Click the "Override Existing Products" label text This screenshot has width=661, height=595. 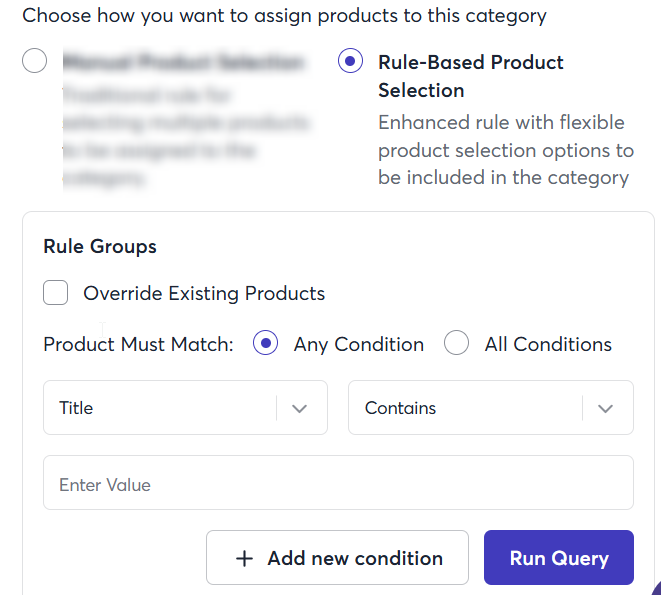[x=204, y=294]
